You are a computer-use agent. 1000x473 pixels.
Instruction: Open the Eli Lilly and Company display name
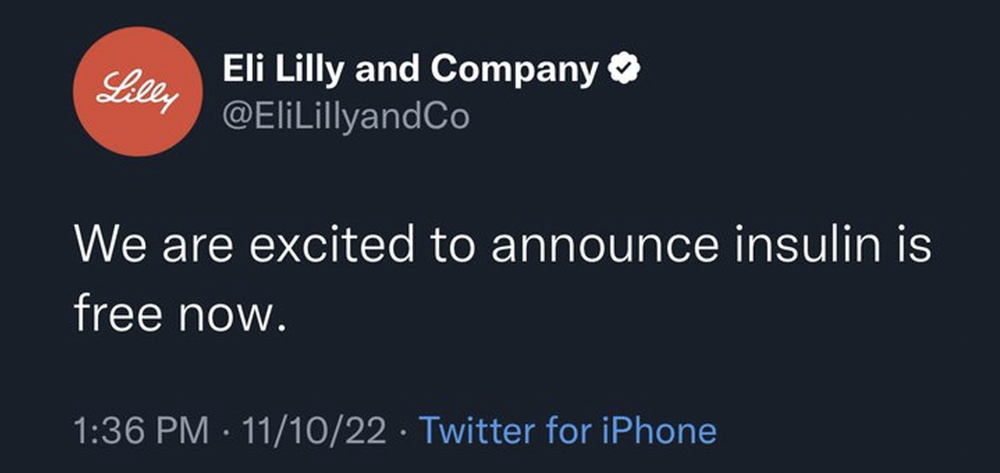410,70
